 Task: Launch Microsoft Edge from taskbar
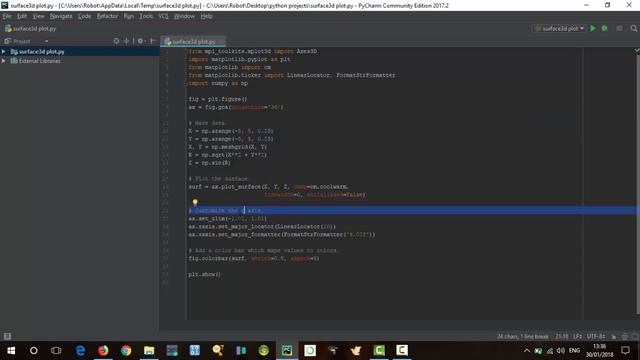tap(80, 350)
